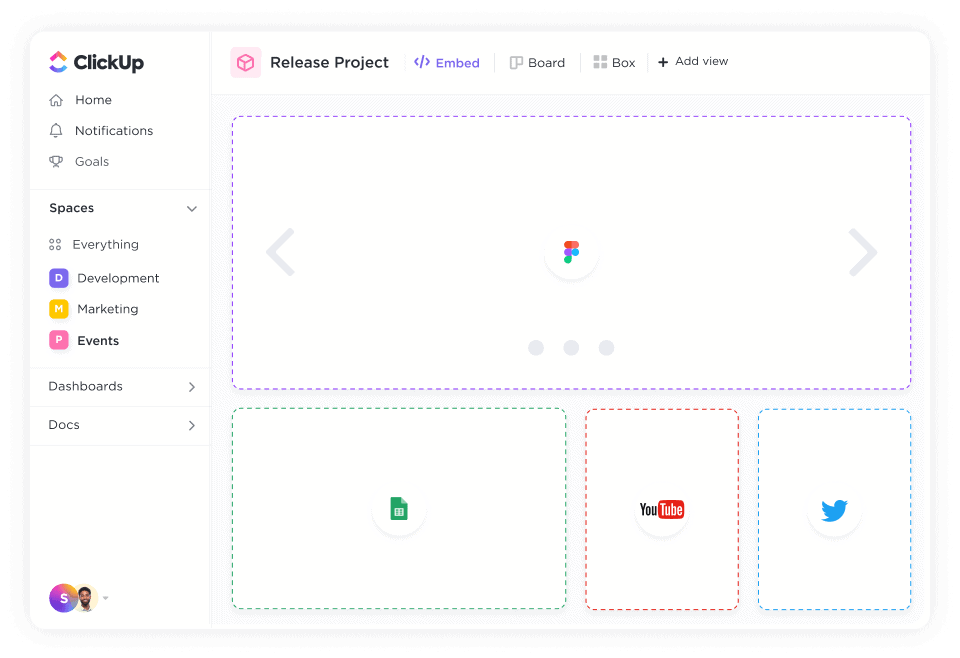
Task: Expand the Dashboards chevron
Action: click(192, 387)
